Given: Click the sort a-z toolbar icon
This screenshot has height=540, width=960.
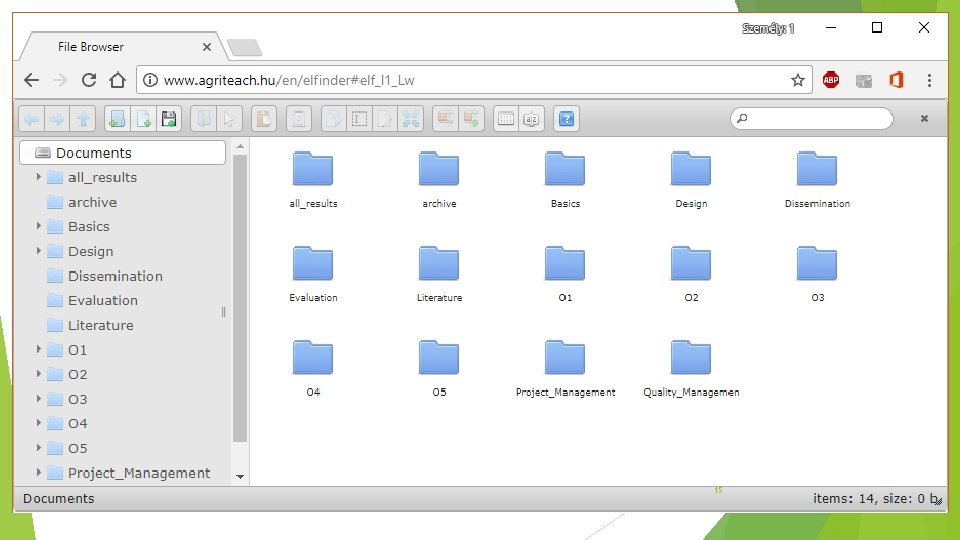Looking at the screenshot, I should tap(531, 119).
